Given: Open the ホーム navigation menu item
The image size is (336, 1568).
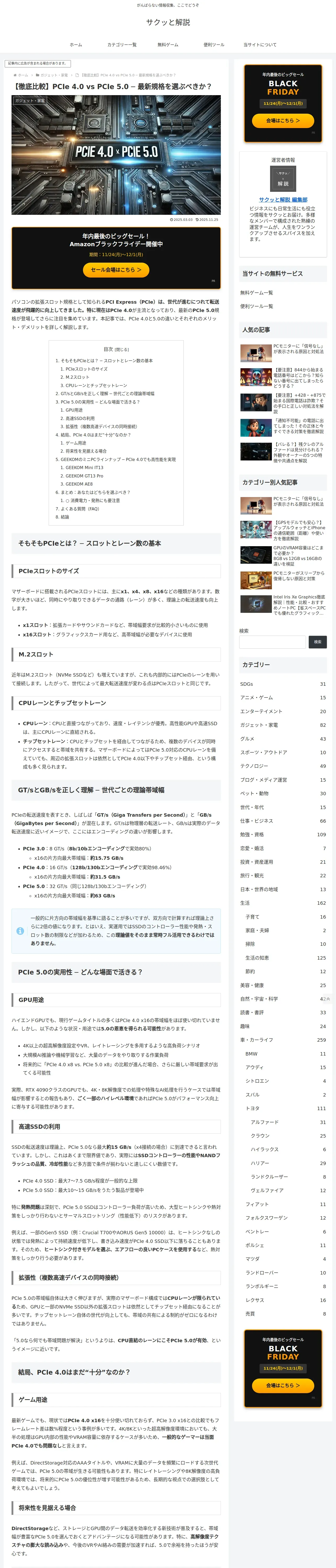Looking at the screenshot, I should tap(76, 44).
